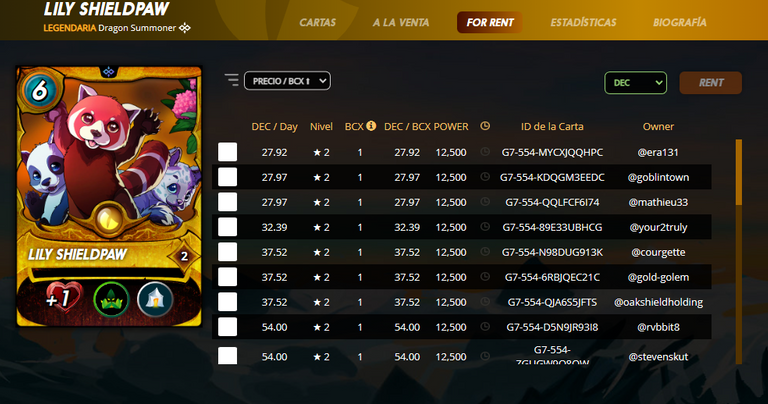Click the mana cost 6 badge on card
Image resolution: width=768 pixels, height=404 pixels.
(39, 90)
